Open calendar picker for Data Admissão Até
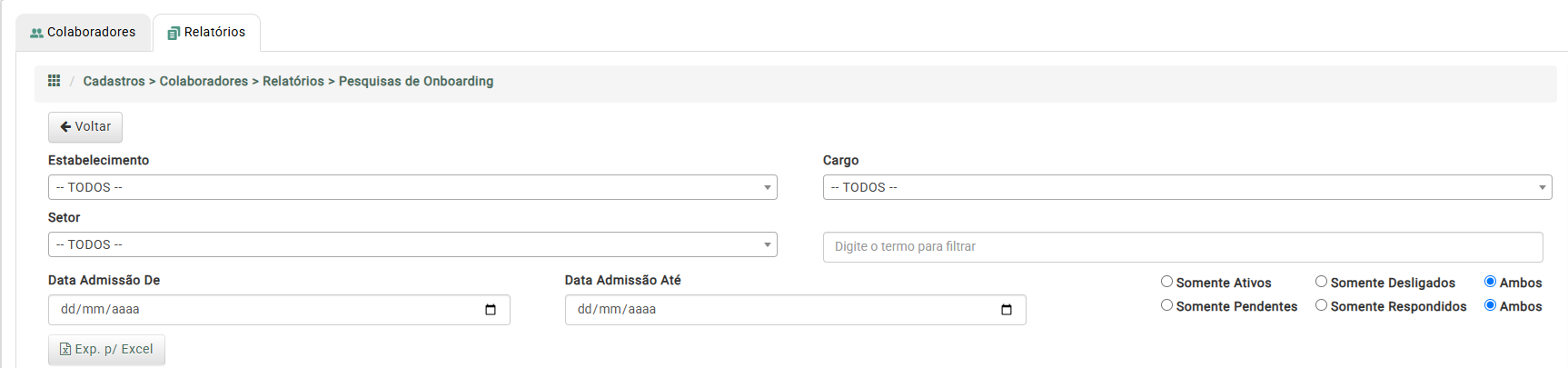Image resolution: width=1568 pixels, height=368 pixels. [x=1007, y=310]
